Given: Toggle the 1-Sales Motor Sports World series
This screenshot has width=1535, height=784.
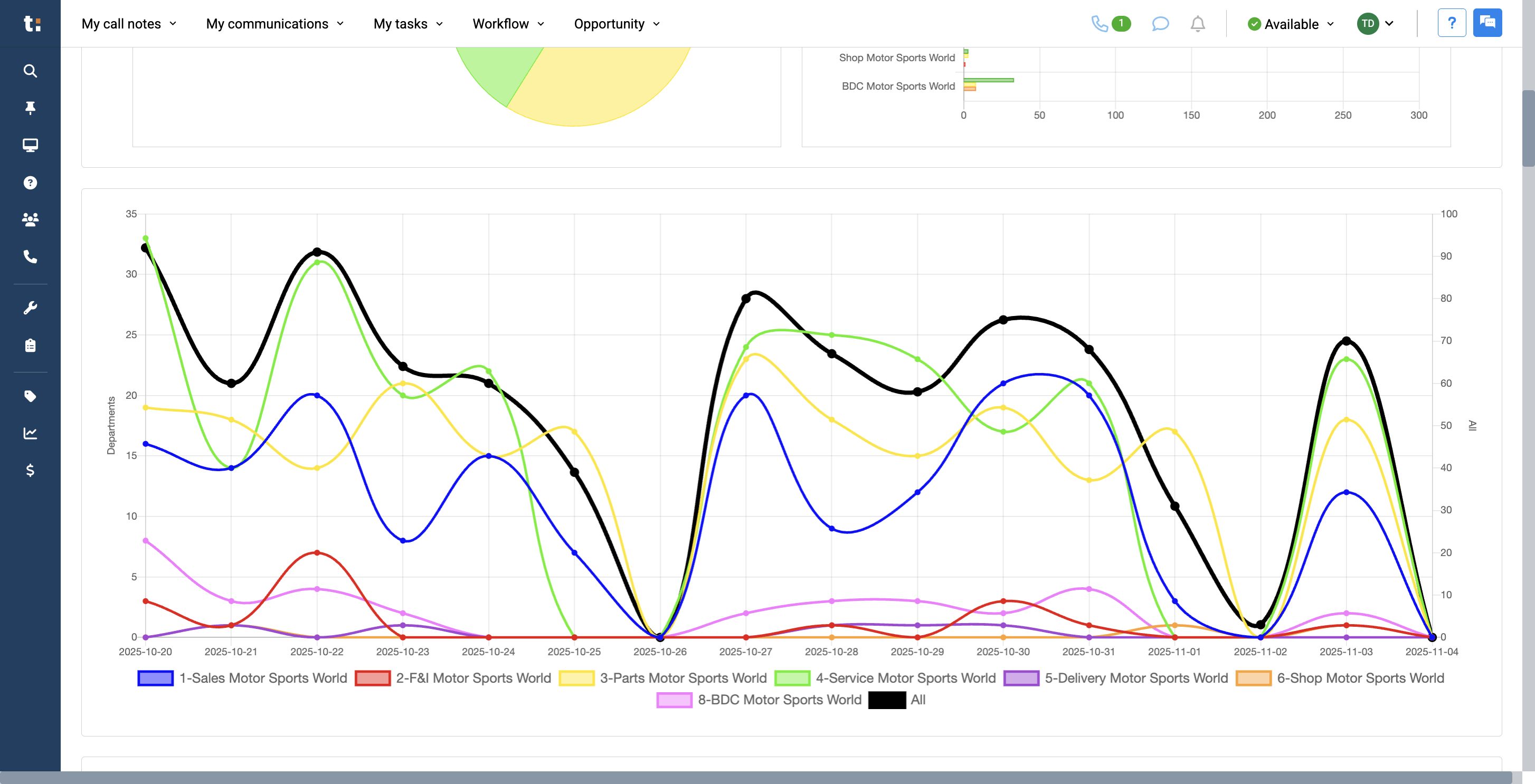Looking at the screenshot, I should [x=242, y=678].
